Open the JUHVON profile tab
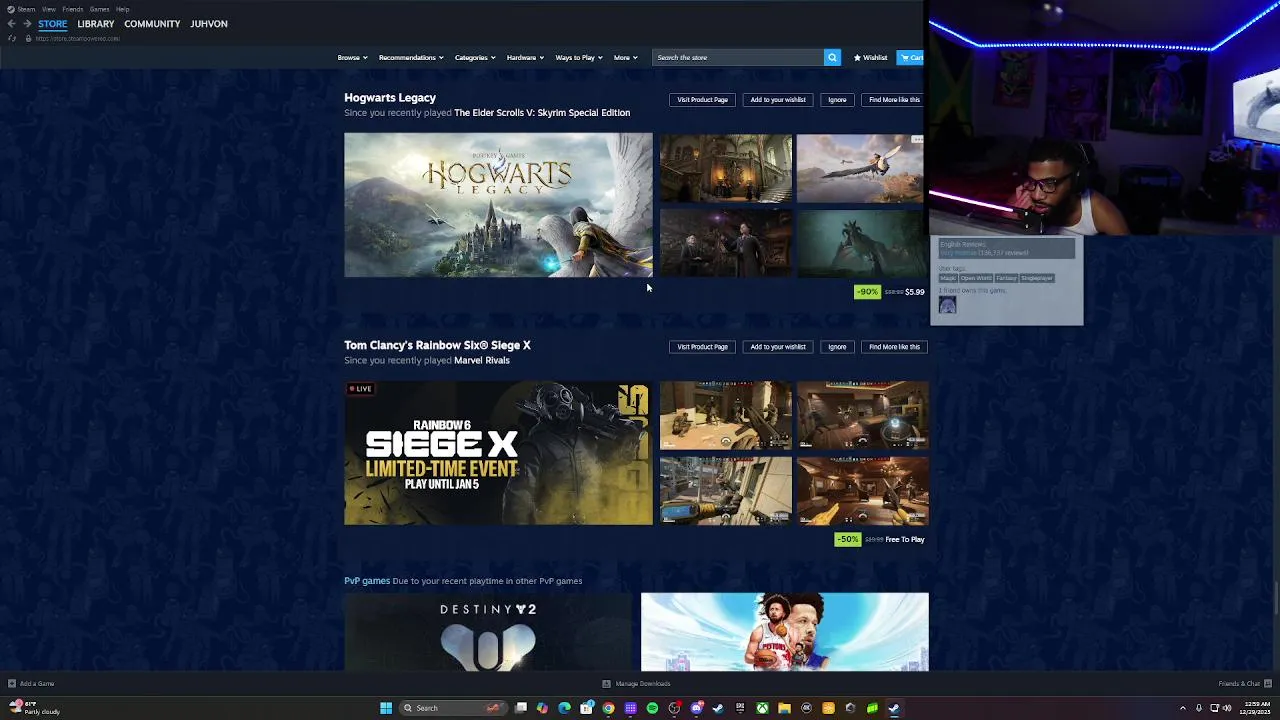Image resolution: width=1280 pixels, height=720 pixels. 209,24
